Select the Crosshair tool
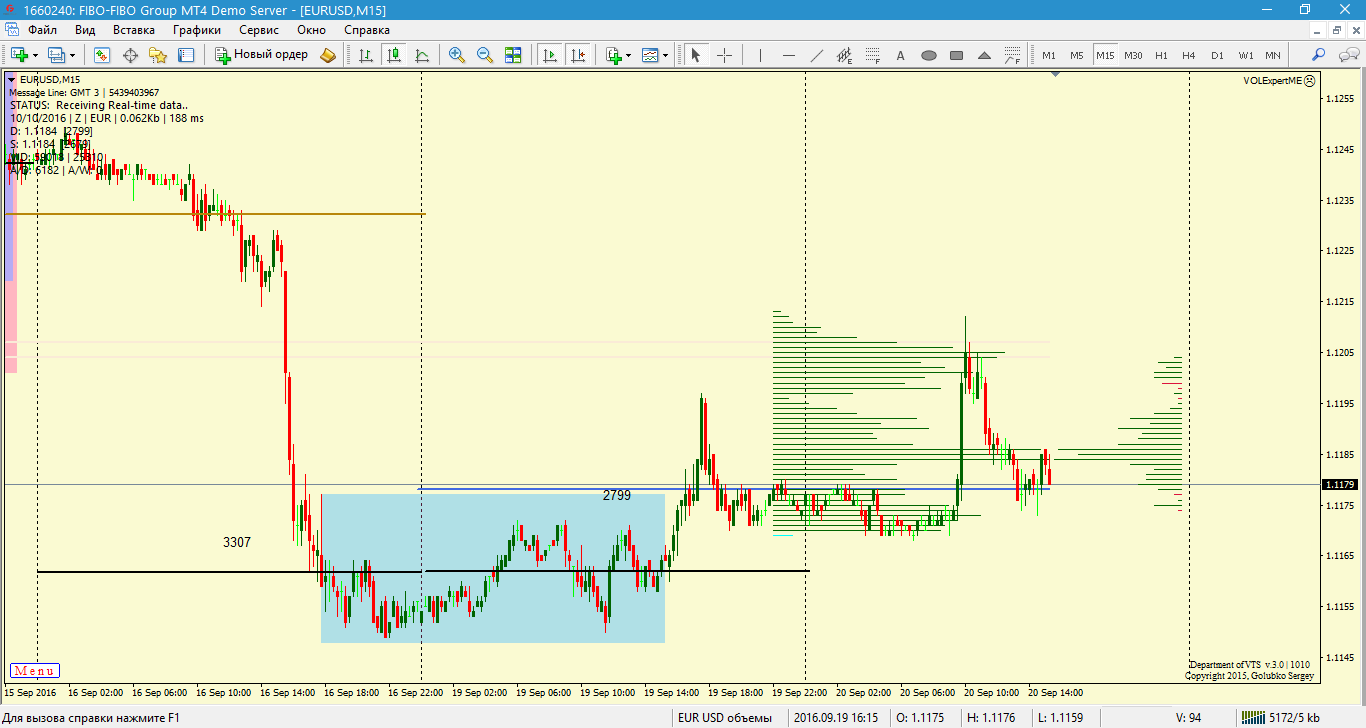This screenshot has width=1366, height=728. (x=725, y=55)
